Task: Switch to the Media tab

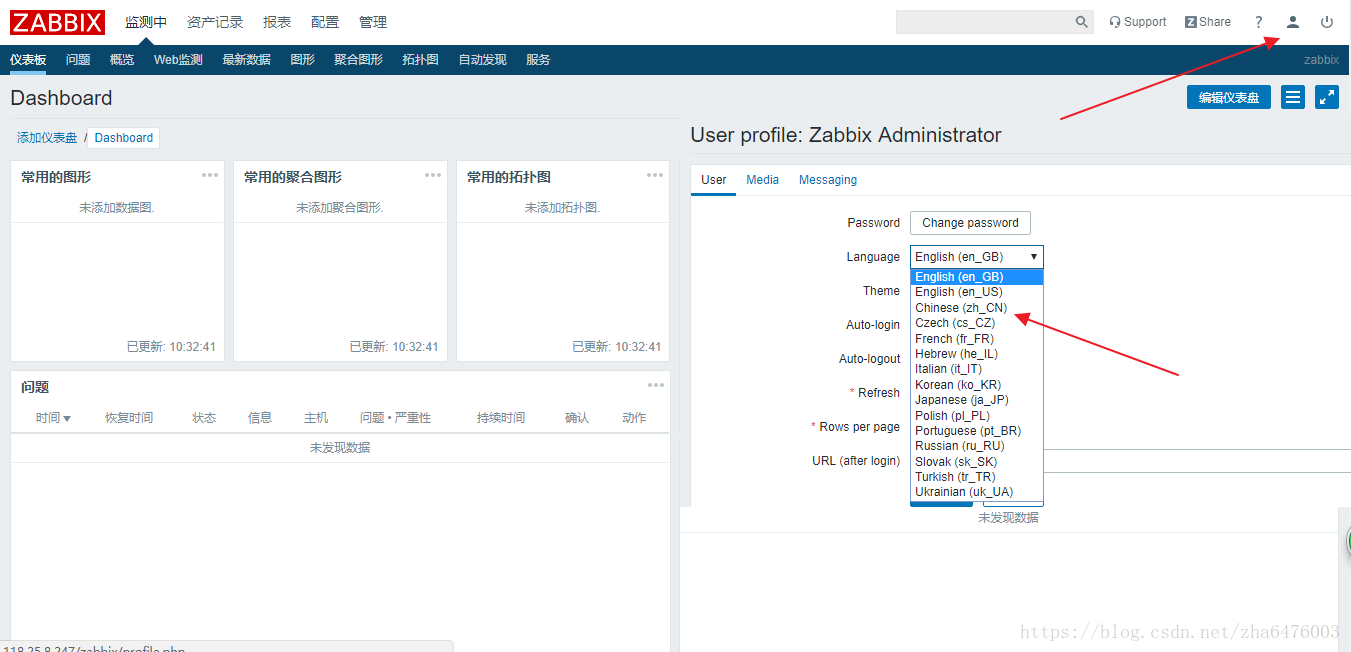Action: click(762, 180)
